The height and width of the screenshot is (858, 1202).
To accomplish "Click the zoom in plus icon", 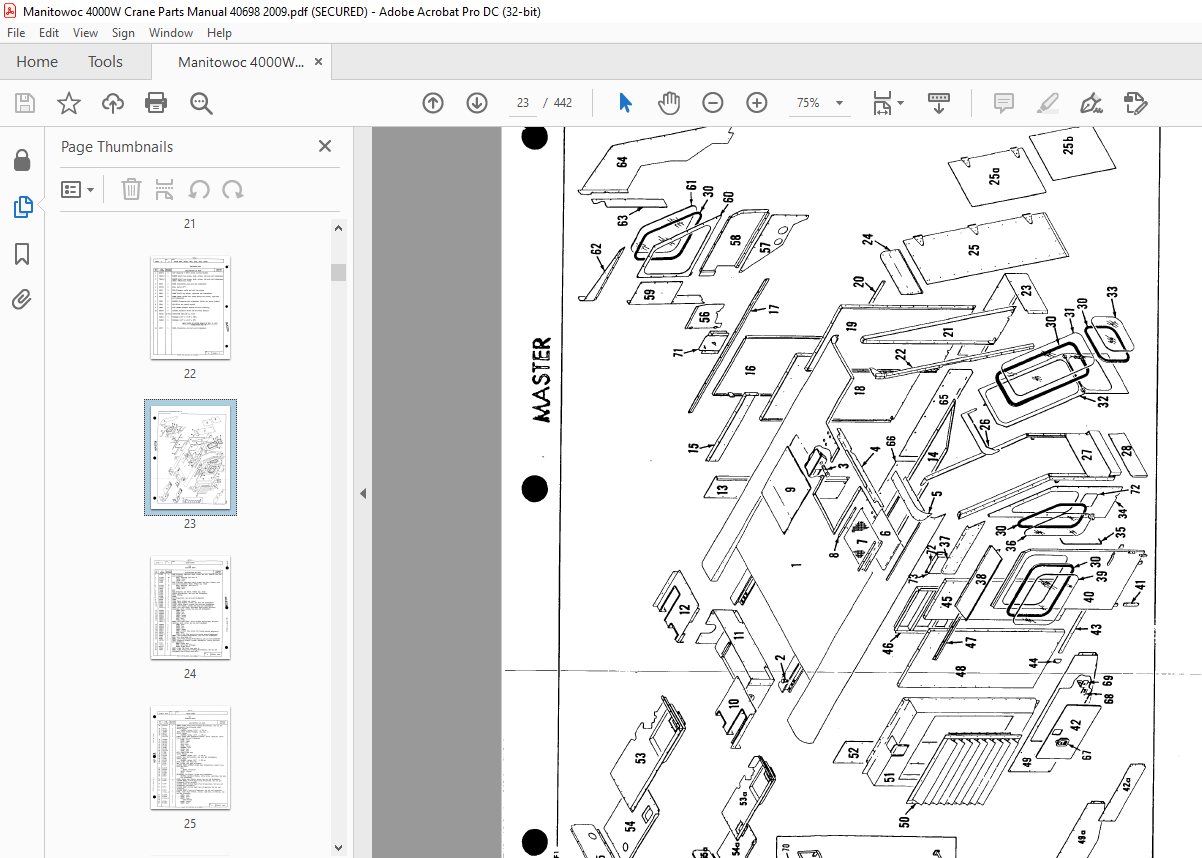I will (757, 103).
